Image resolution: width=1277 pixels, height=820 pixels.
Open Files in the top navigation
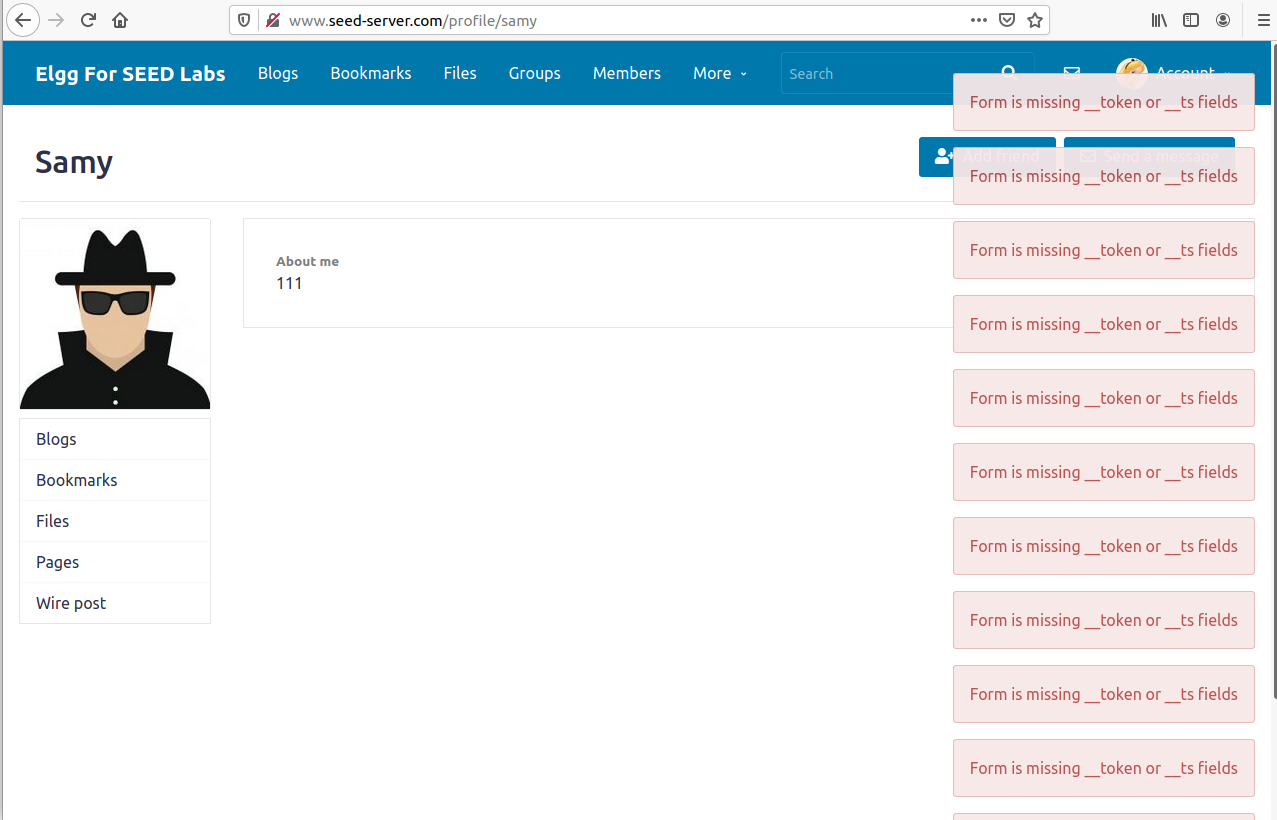pos(460,73)
